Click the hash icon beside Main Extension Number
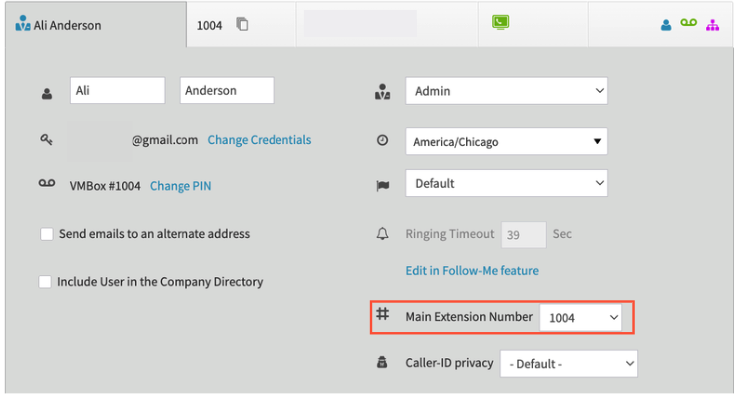Image resolution: width=741 pixels, height=396 pixels. coord(382,314)
